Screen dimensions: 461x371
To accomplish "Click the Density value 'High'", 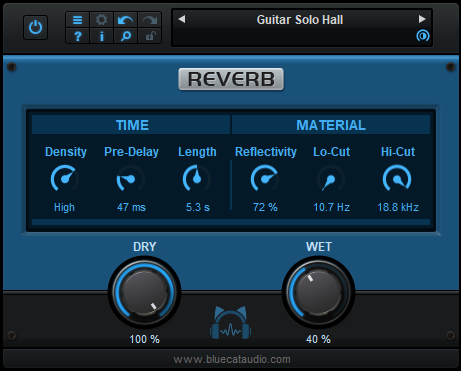I will click(x=64, y=207).
